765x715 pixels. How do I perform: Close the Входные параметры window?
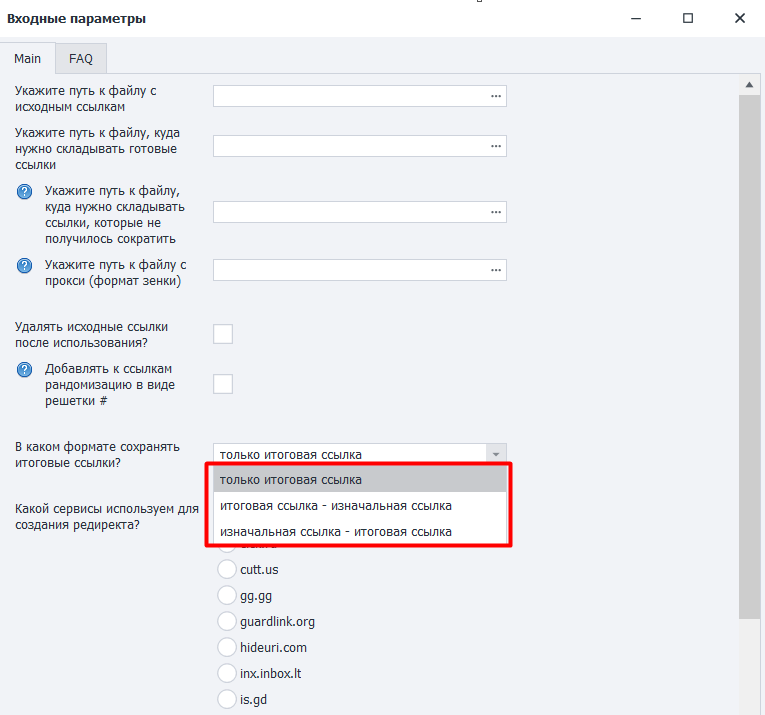(x=740, y=19)
